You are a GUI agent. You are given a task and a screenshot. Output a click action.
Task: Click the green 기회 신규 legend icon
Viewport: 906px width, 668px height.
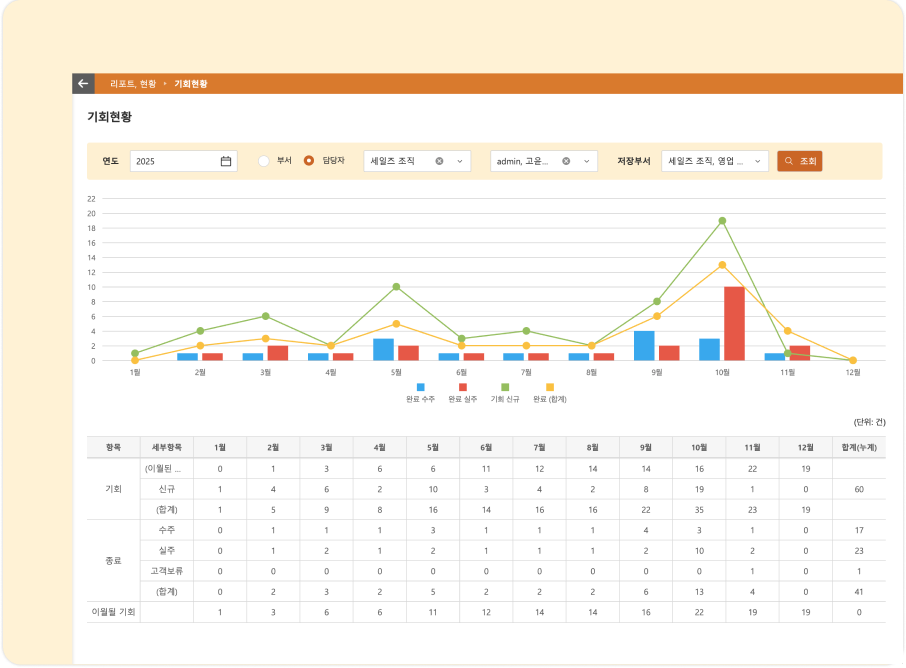tap(505, 387)
